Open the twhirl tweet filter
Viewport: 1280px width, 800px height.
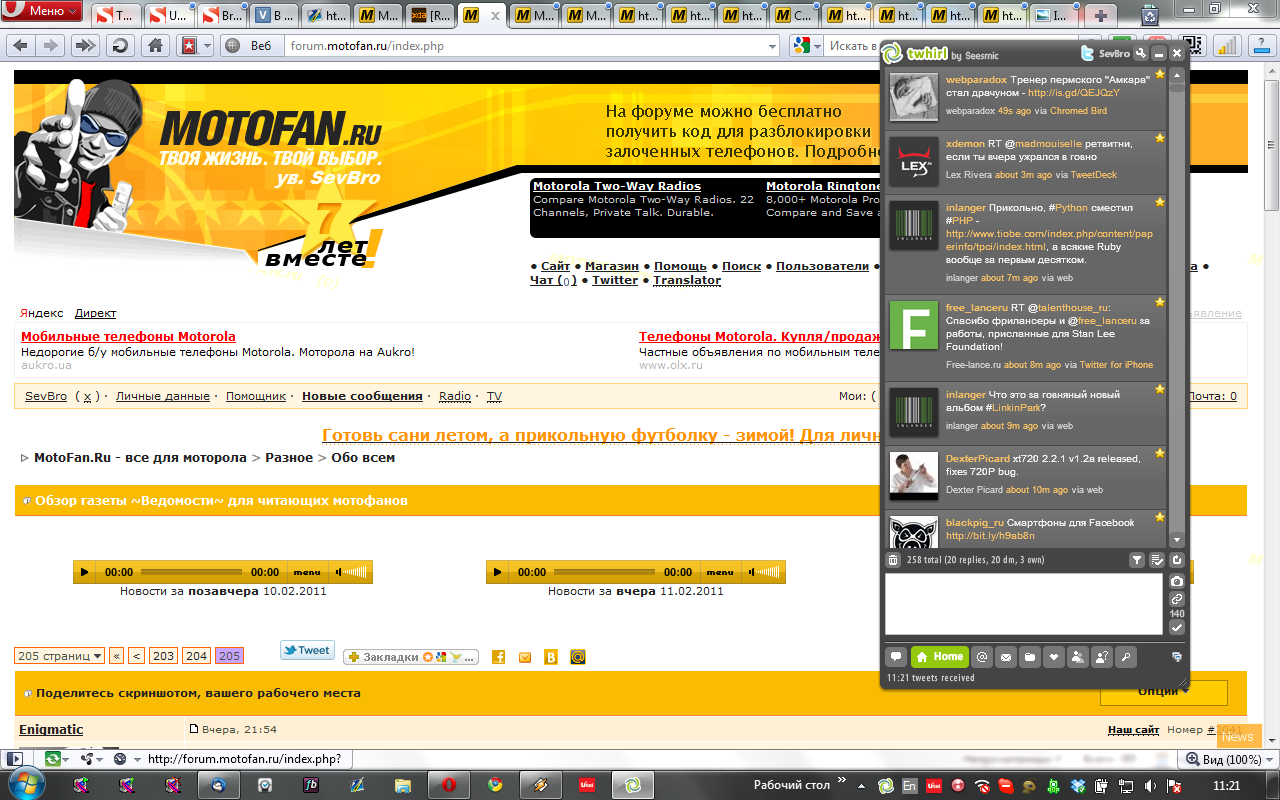coord(1137,560)
